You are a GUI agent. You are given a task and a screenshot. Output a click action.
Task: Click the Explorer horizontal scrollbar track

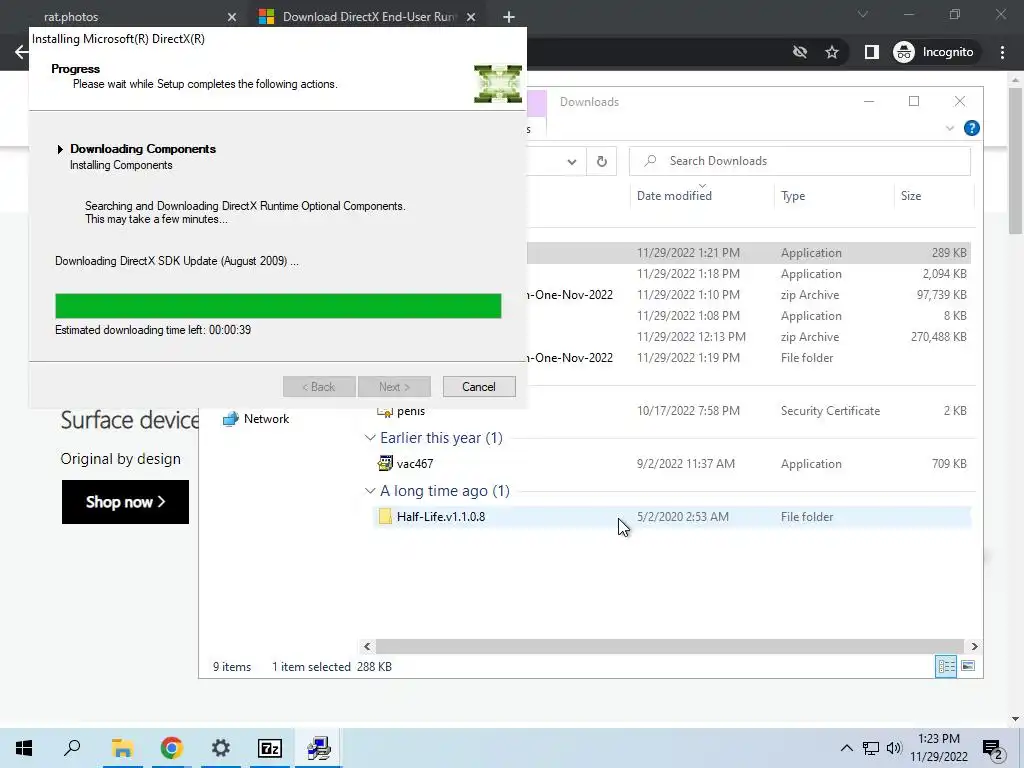[x=669, y=647]
